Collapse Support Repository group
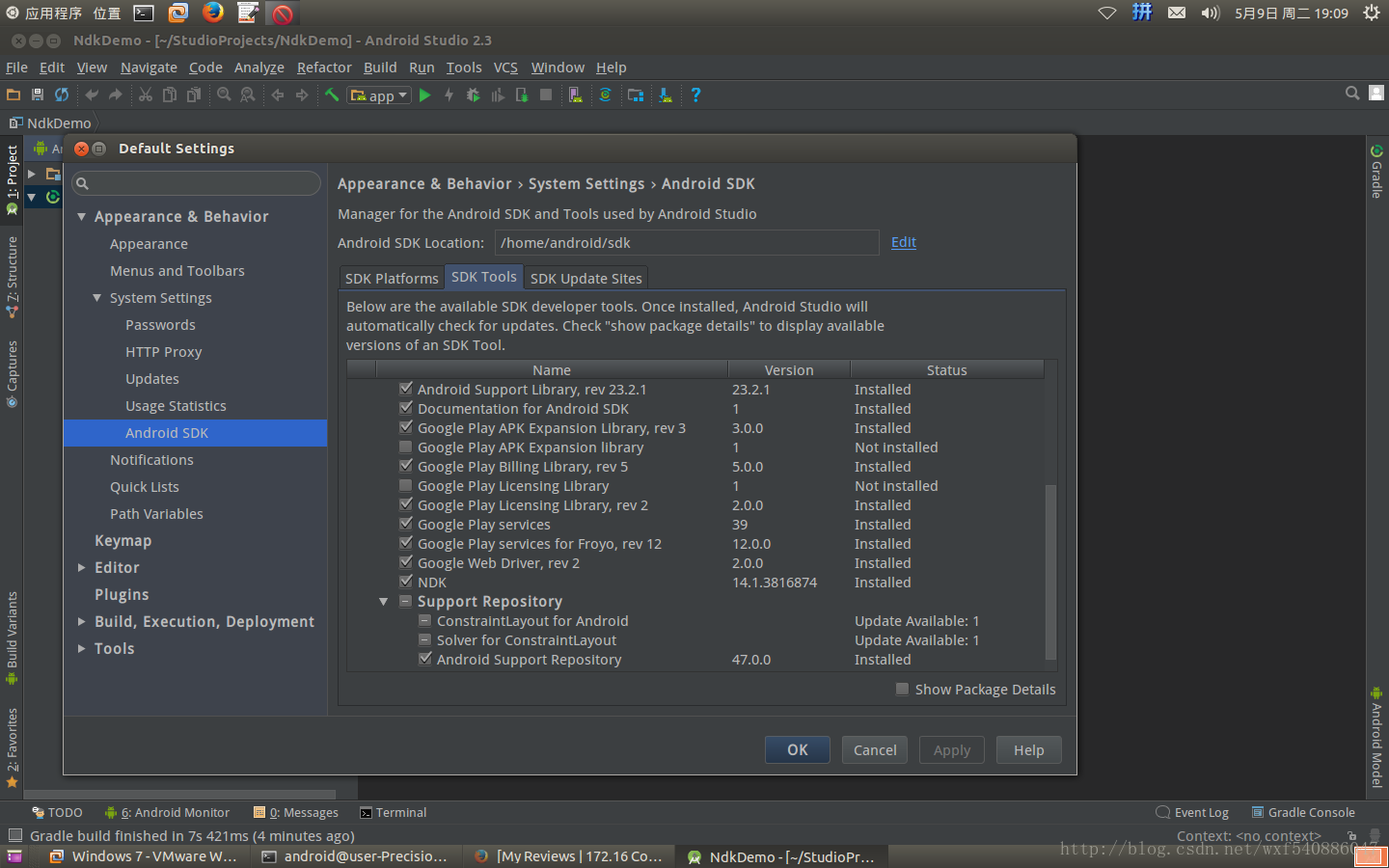 (384, 602)
